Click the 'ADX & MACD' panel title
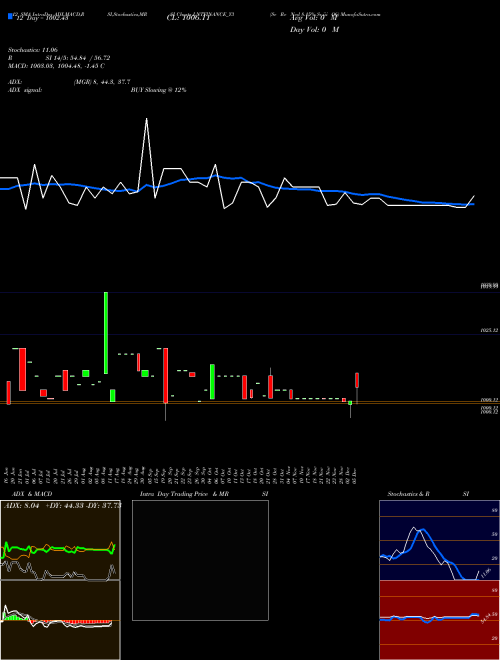 coord(32,494)
